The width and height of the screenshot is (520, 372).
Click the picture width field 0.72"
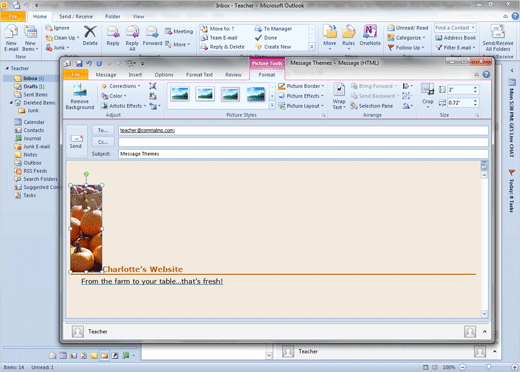point(460,103)
